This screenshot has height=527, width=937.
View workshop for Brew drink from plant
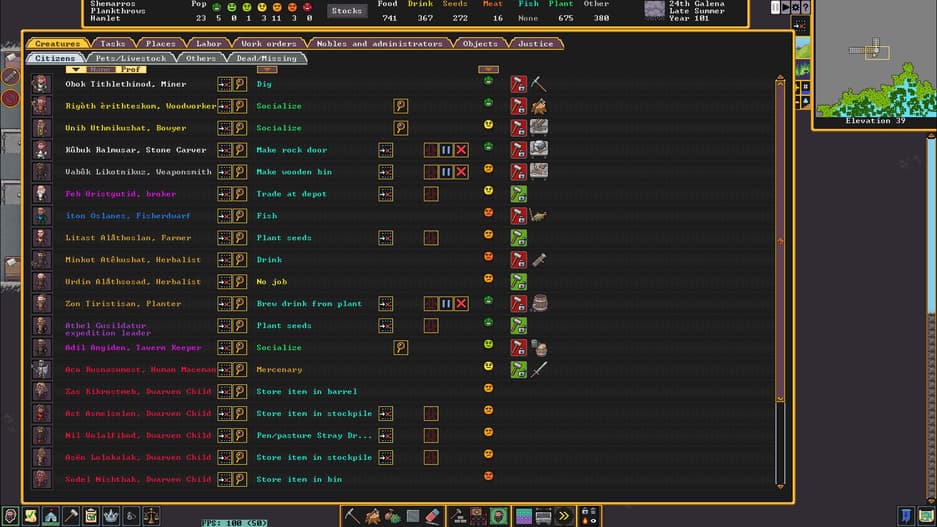pos(431,304)
